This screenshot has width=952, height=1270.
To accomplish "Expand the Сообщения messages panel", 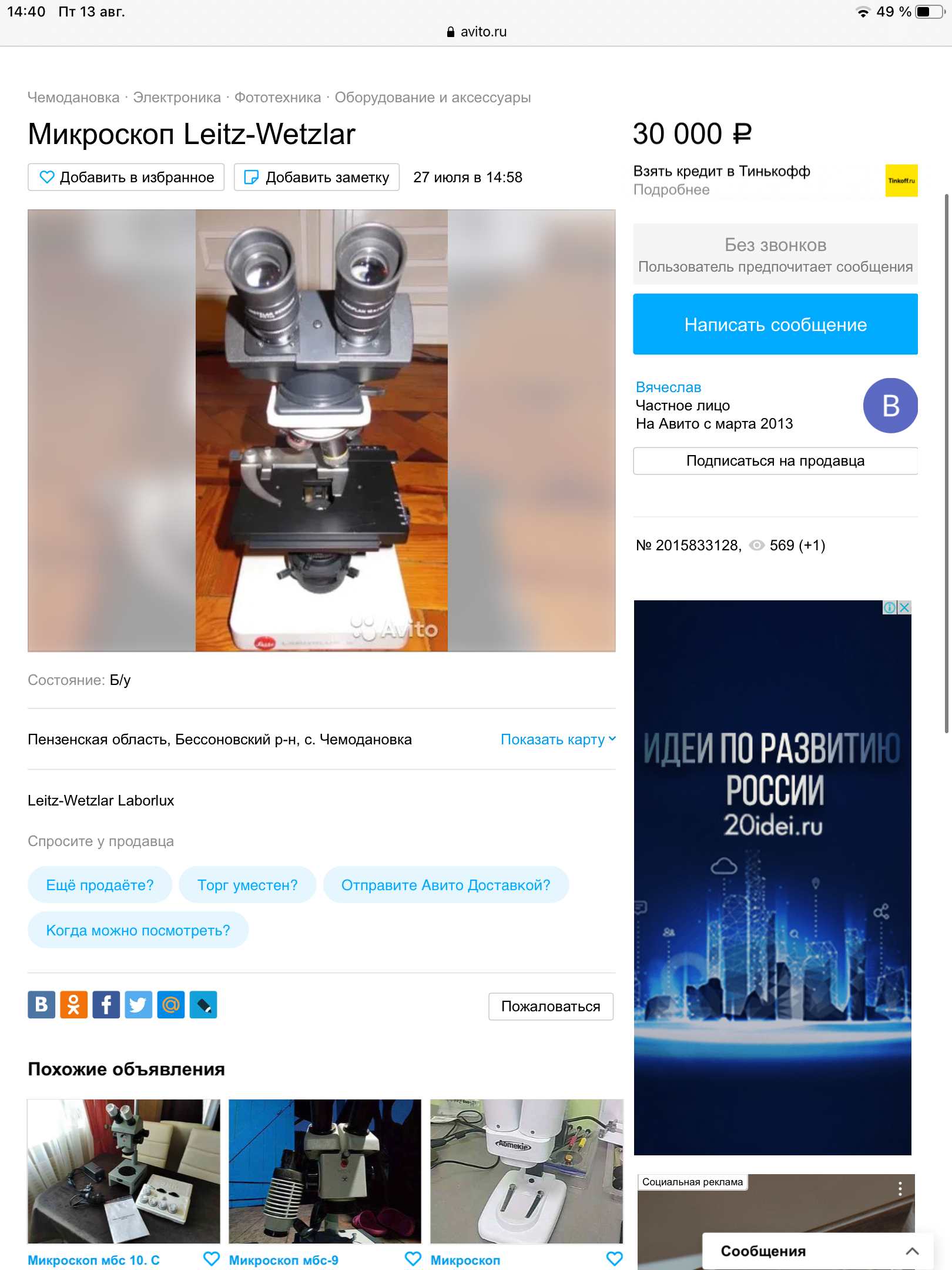I will [x=817, y=1251].
